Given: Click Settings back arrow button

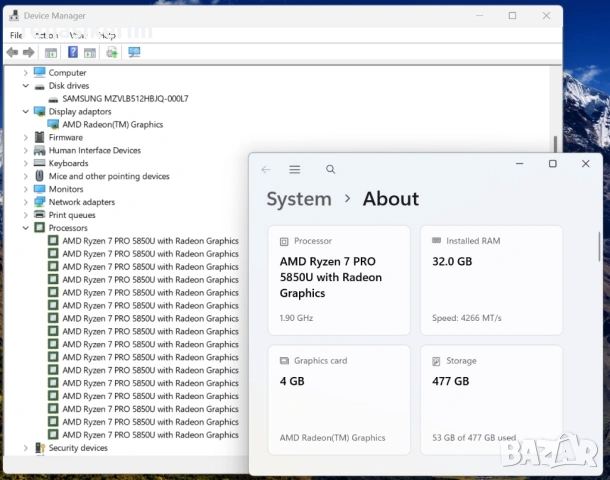Looking at the screenshot, I should click(266, 169).
